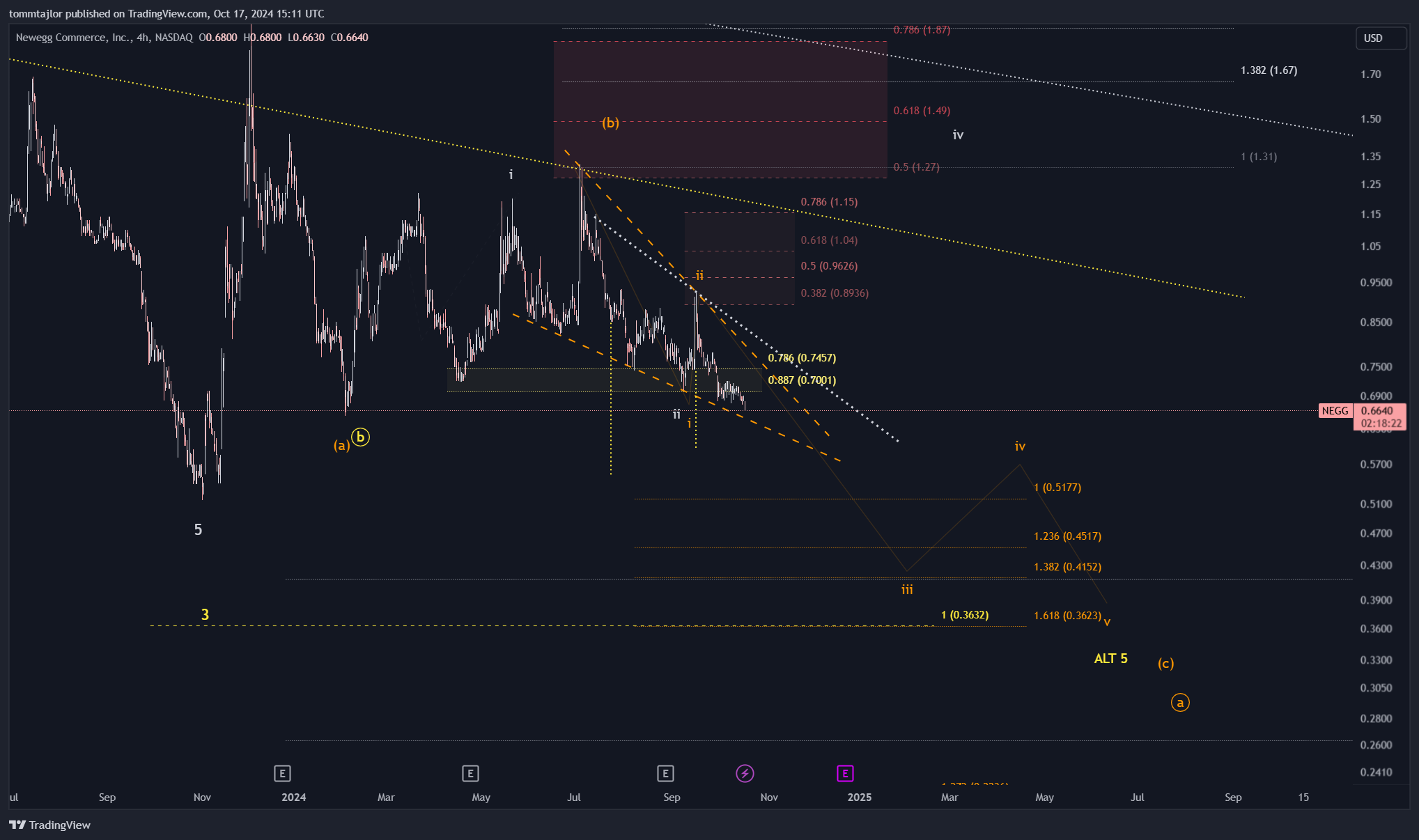Click the tommtajlor published header text
This screenshot has width=1419, height=840.
click(x=166, y=14)
